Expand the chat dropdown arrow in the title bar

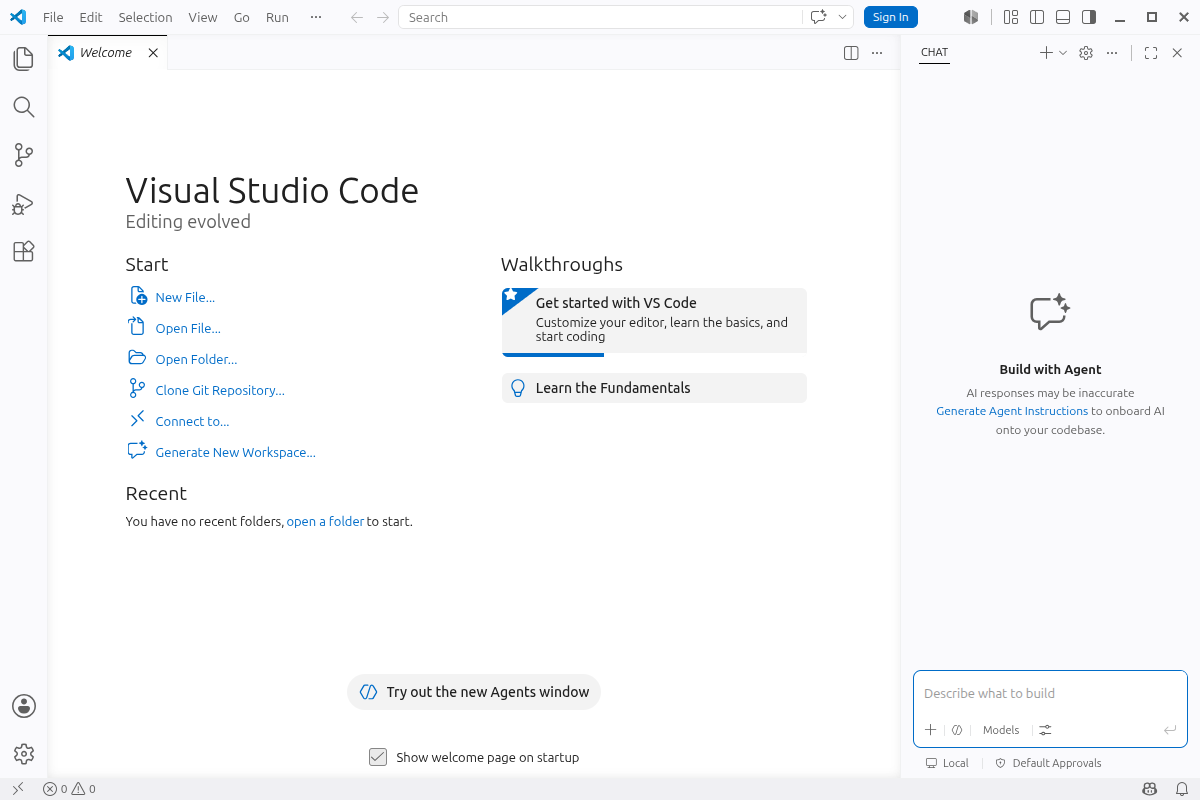click(843, 17)
